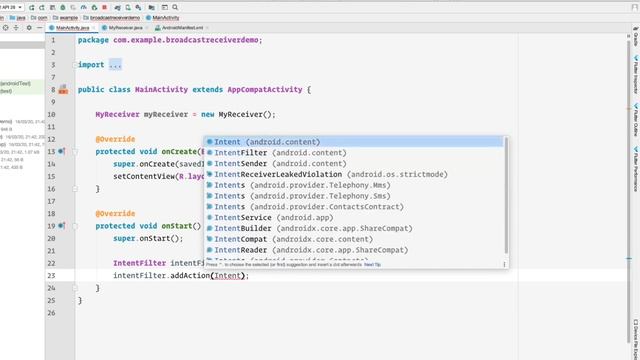The width and height of the screenshot is (640, 360).
Task: Click the gutter icon on line 8
Action: click(x=63, y=89)
